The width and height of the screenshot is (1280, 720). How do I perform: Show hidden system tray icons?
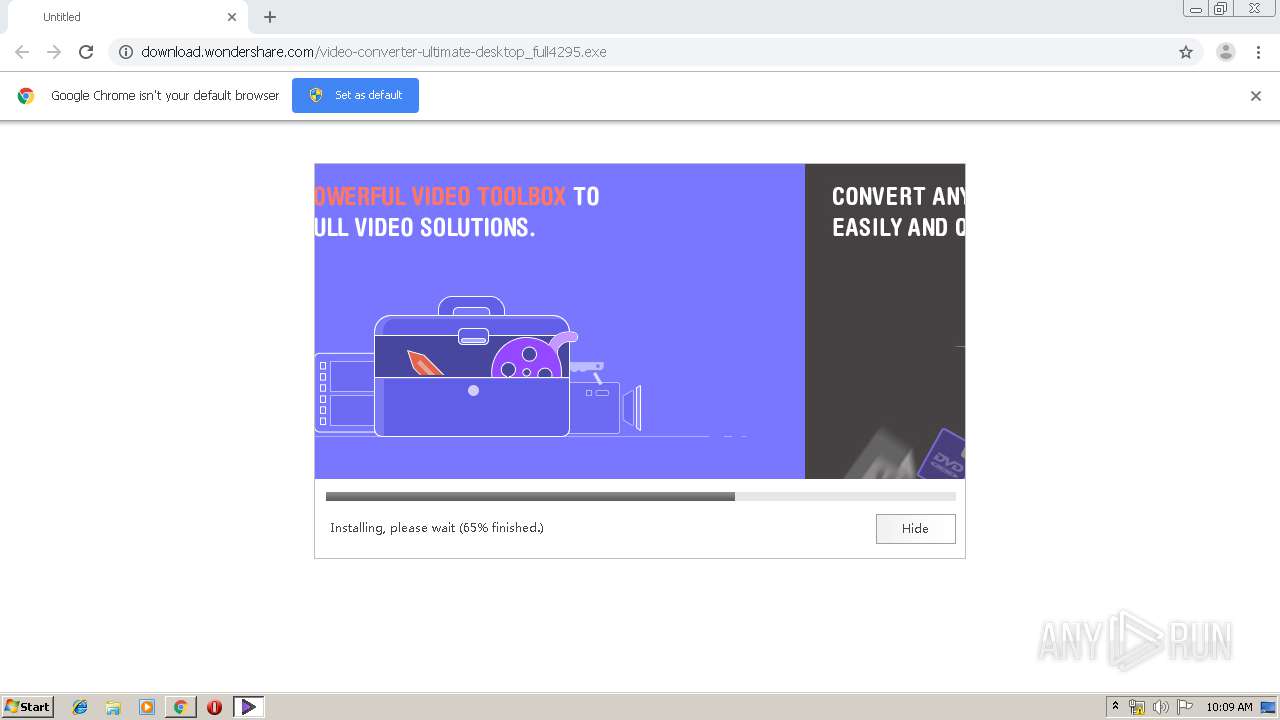(x=1115, y=707)
